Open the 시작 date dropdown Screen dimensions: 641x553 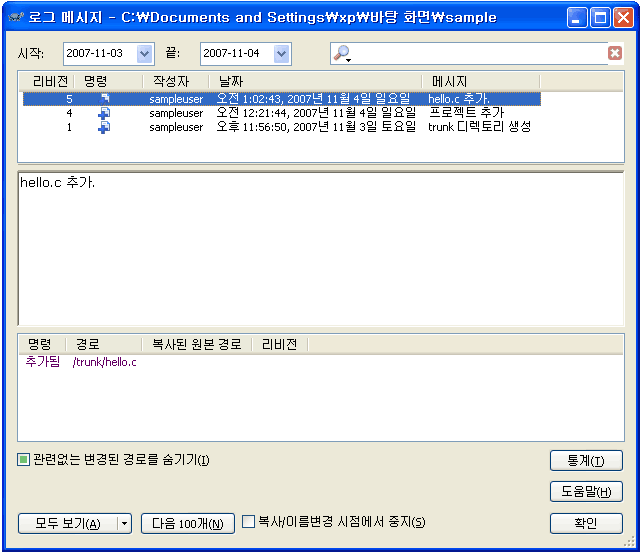[x=144, y=53]
